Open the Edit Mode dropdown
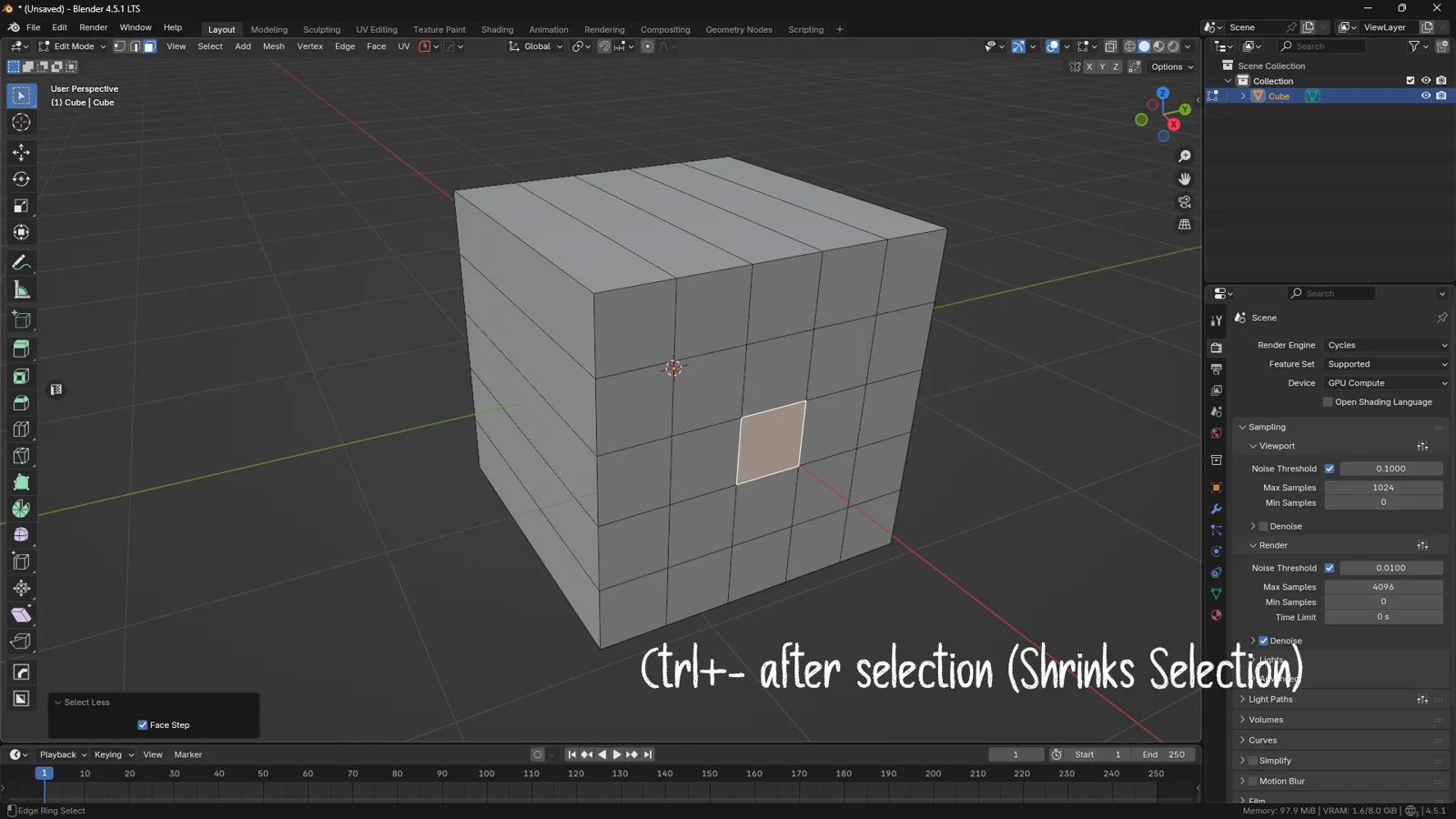The image size is (1456, 819). [x=72, y=46]
